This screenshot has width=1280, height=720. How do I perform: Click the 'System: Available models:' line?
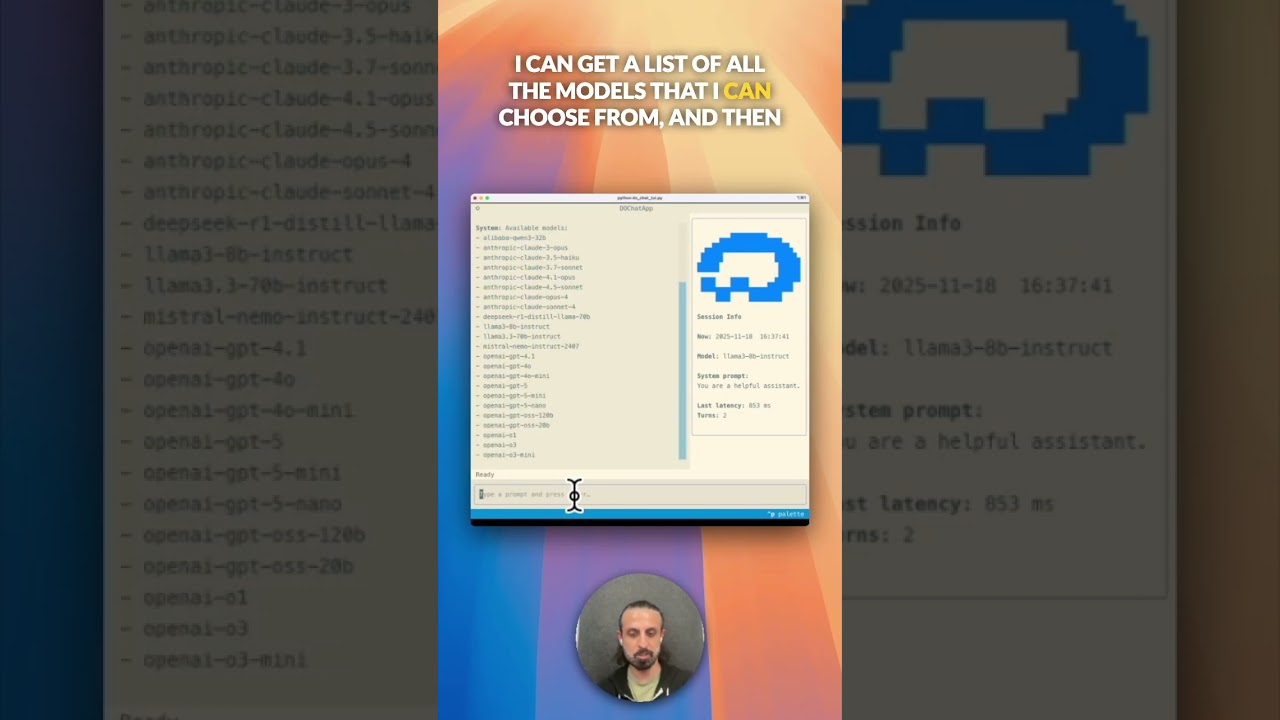[x=521, y=228]
